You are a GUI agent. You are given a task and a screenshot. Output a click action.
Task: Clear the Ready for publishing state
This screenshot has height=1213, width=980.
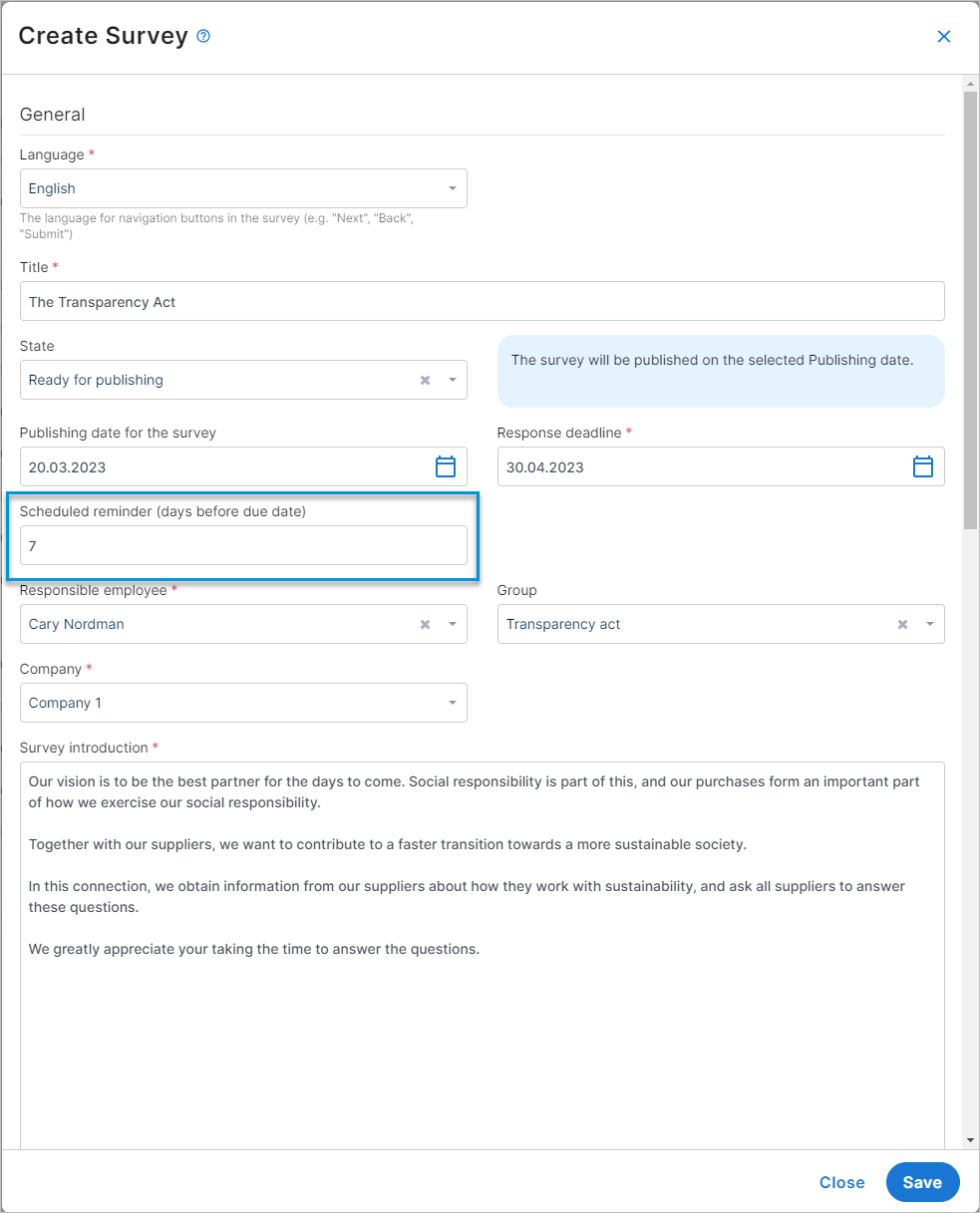tap(425, 380)
